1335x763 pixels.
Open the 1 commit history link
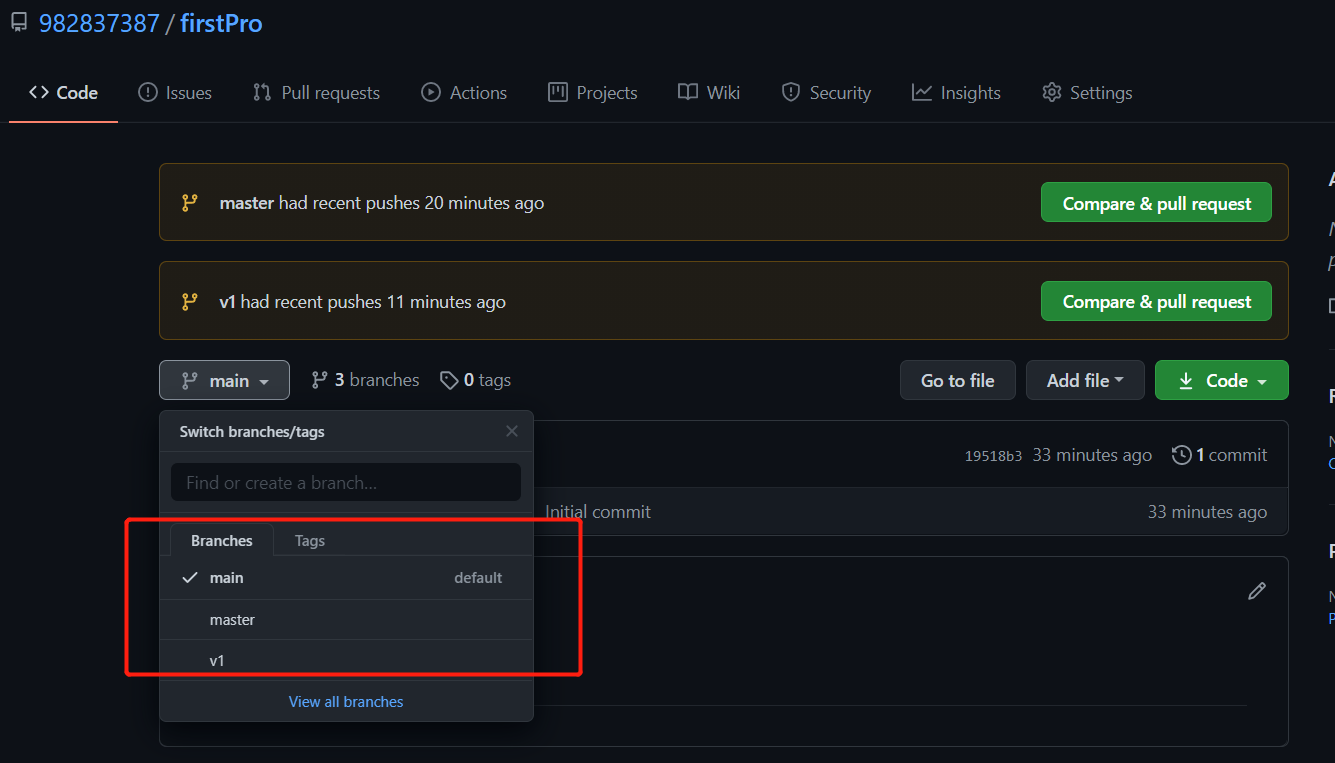pos(1220,455)
